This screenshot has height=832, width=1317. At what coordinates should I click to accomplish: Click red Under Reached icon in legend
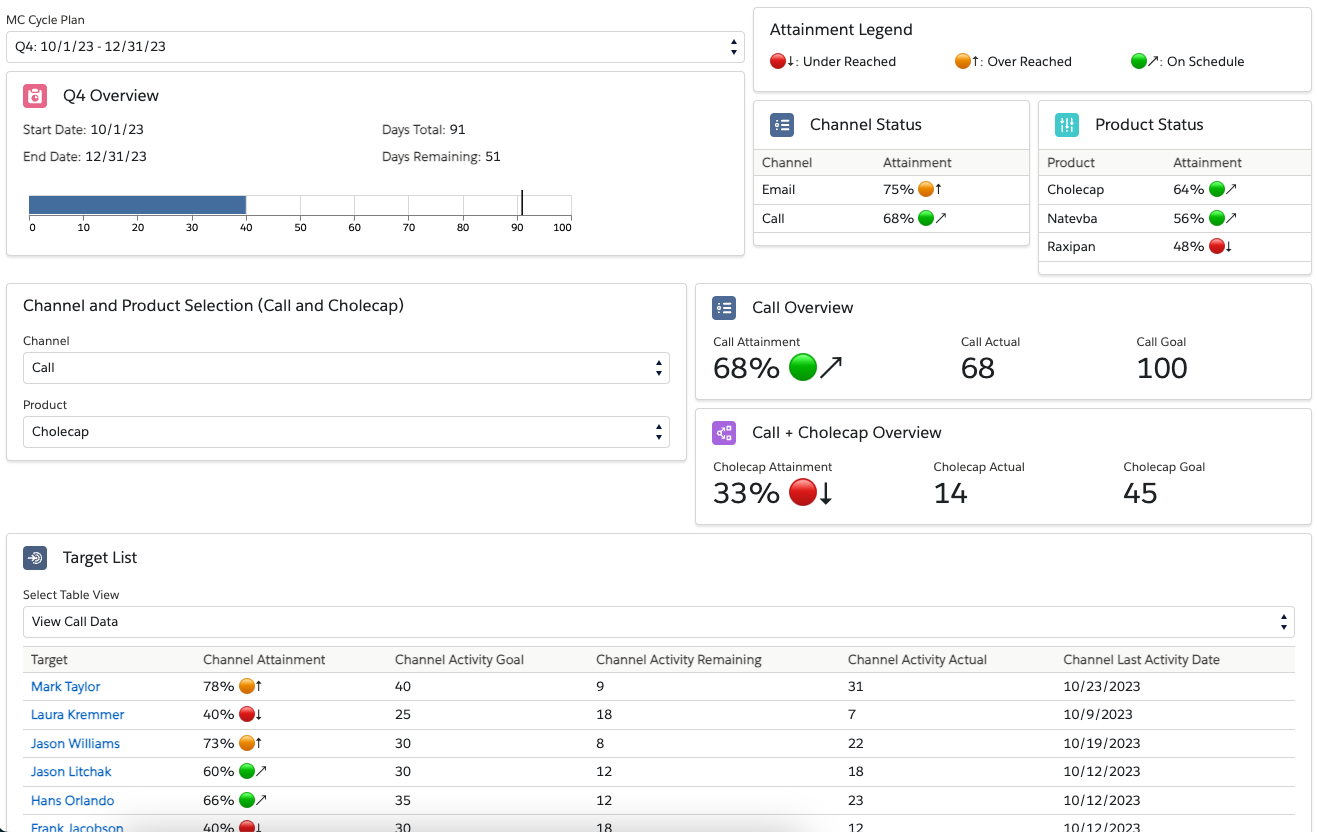[x=778, y=61]
